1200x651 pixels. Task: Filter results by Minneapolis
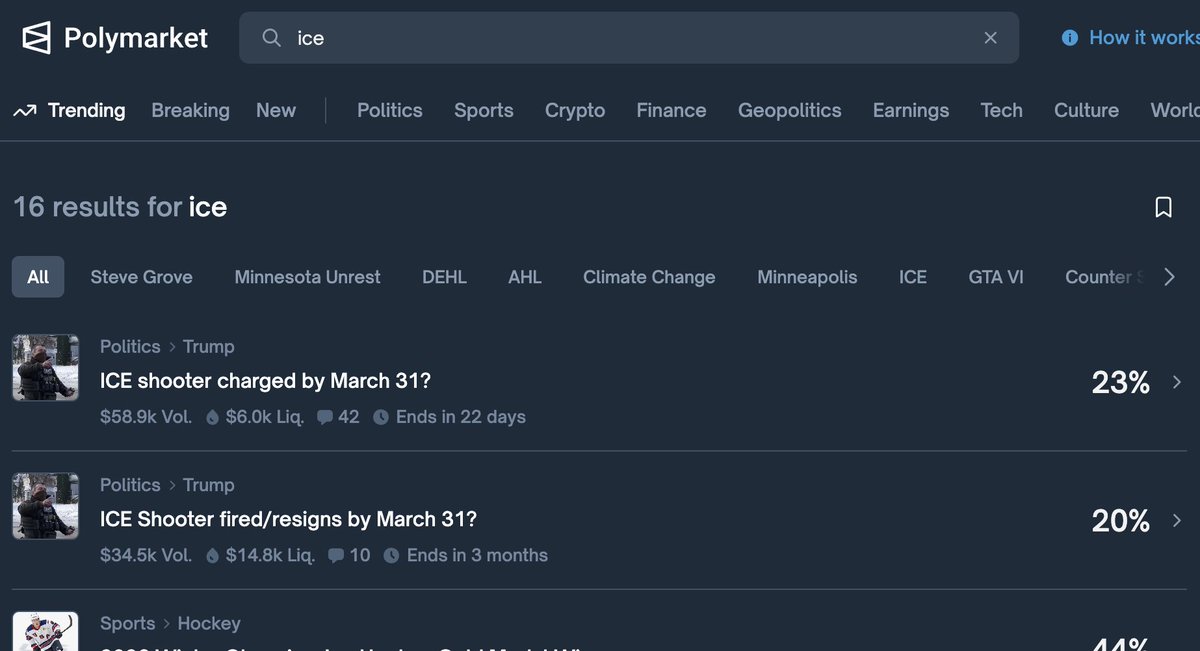tap(807, 277)
